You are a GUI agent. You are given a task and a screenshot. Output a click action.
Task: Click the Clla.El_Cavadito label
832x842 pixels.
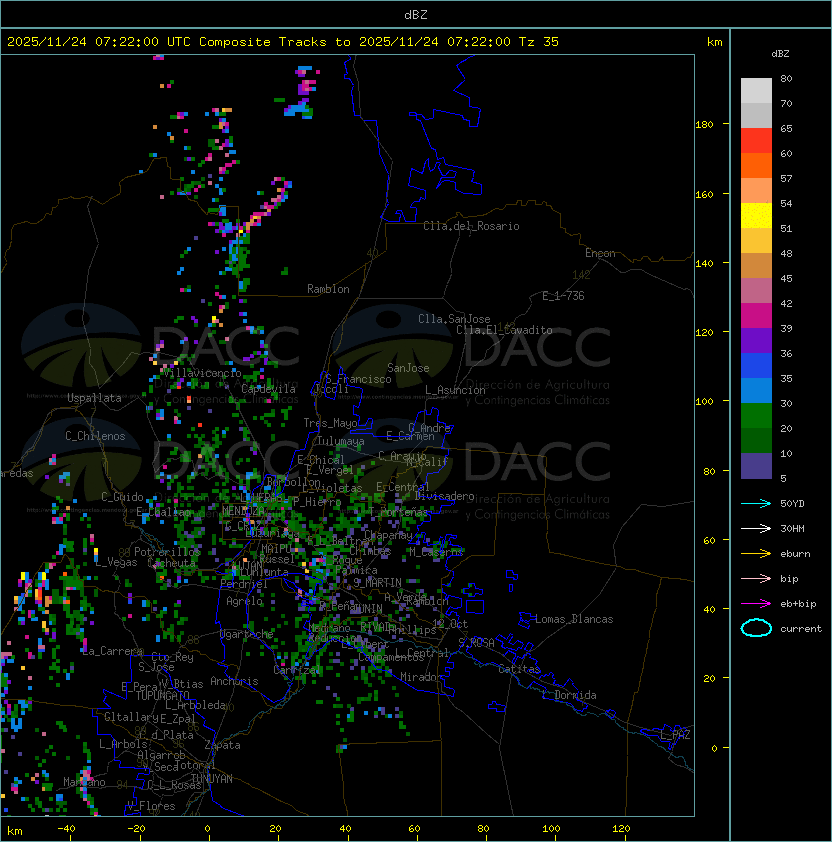click(504, 330)
